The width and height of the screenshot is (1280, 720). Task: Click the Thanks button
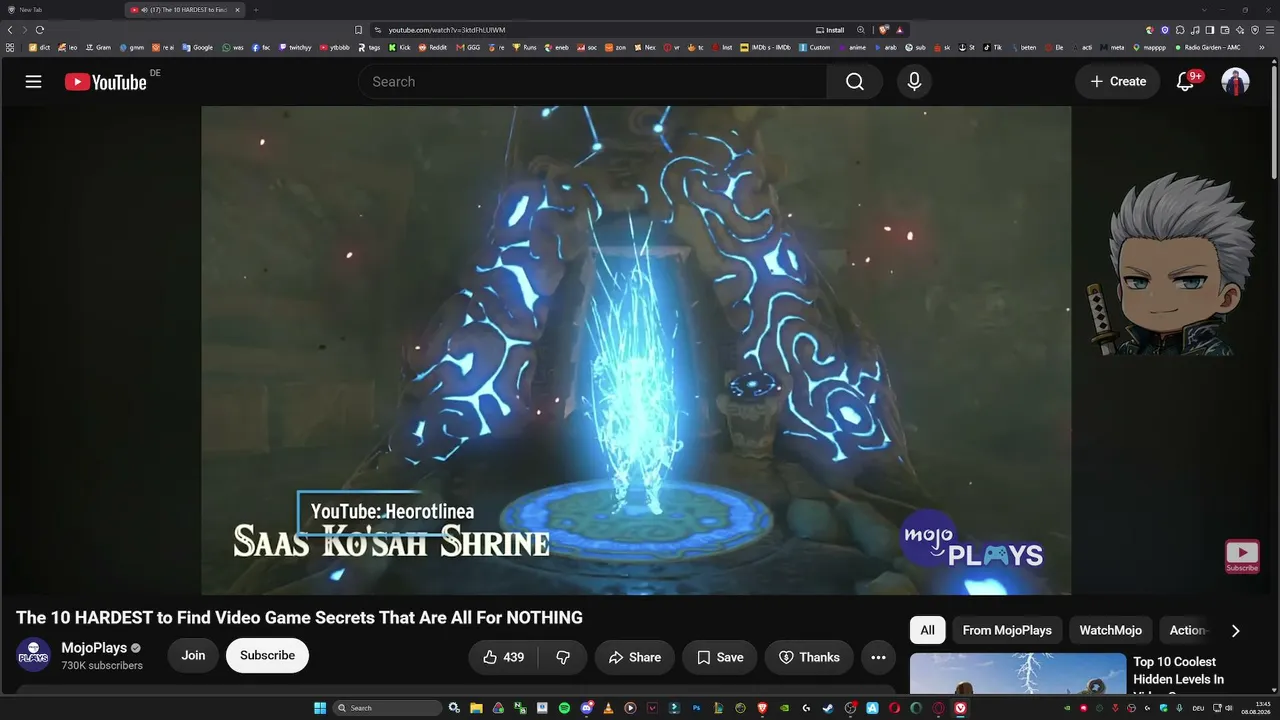[x=809, y=657]
